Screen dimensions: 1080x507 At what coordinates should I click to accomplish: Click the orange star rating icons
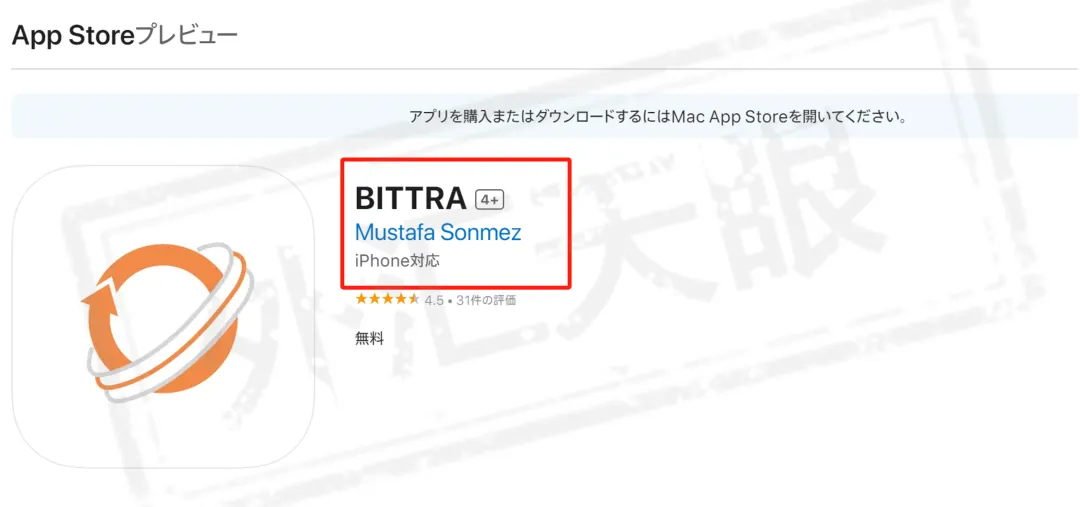(x=386, y=300)
